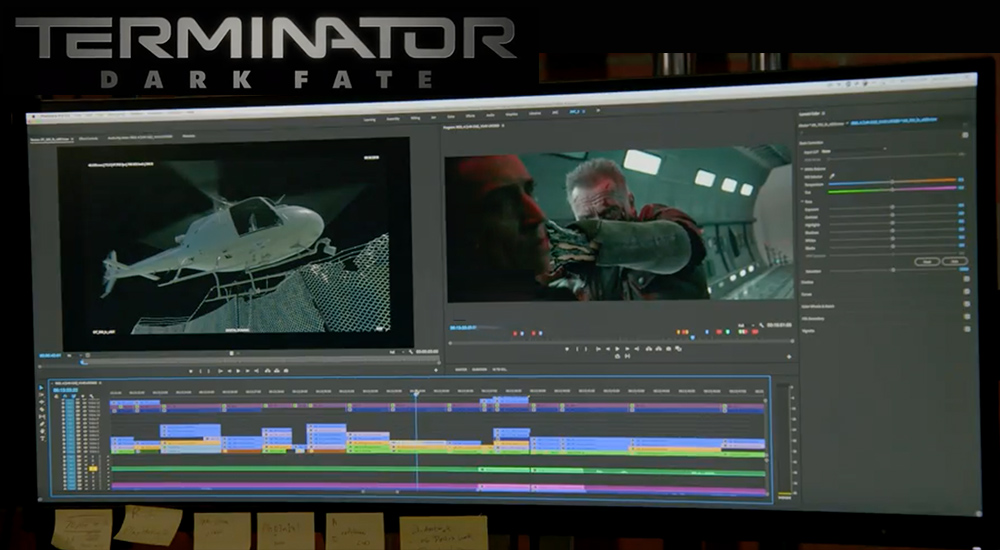1000x550 pixels.
Task: Open the Input LUT dropdown
Action: pyautogui.click(x=854, y=150)
